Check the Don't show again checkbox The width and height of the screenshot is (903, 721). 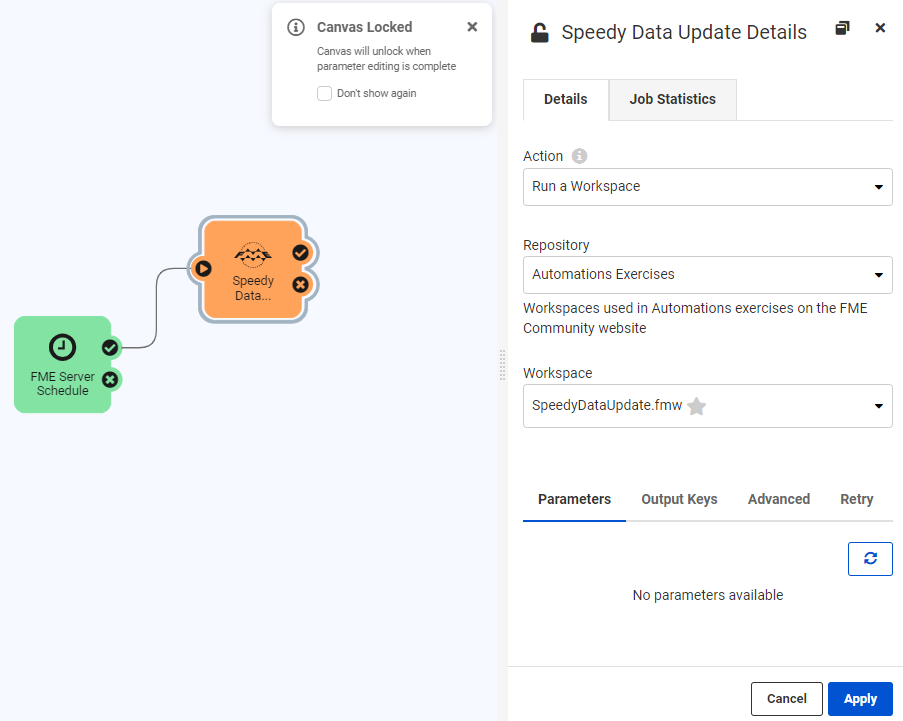point(324,93)
